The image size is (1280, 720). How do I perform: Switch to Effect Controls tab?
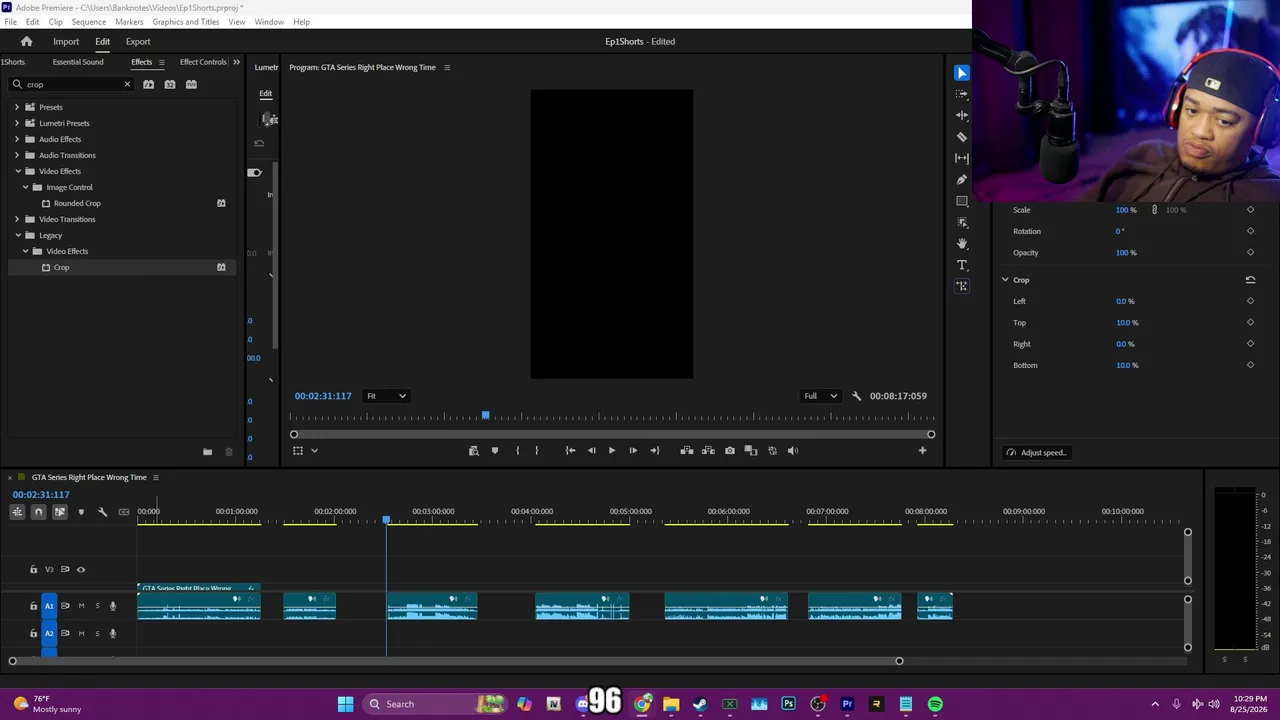pos(203,62)
